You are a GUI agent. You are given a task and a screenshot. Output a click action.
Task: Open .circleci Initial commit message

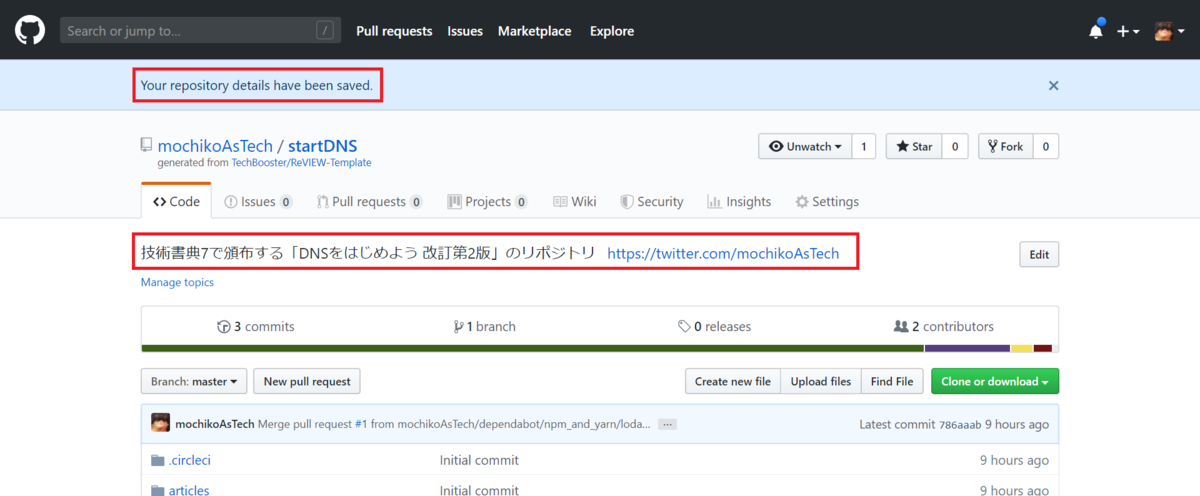pos(479,460)
